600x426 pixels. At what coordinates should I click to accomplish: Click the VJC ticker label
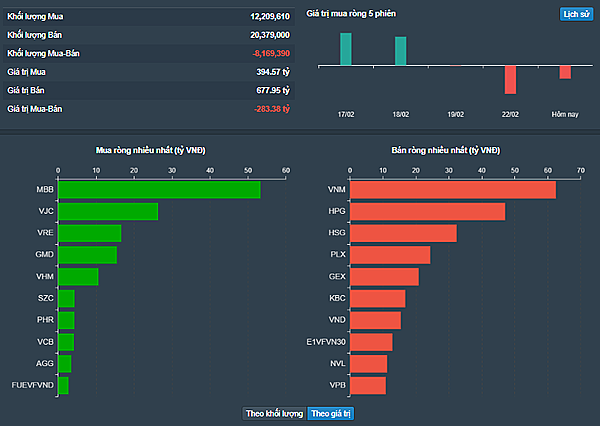46,211
